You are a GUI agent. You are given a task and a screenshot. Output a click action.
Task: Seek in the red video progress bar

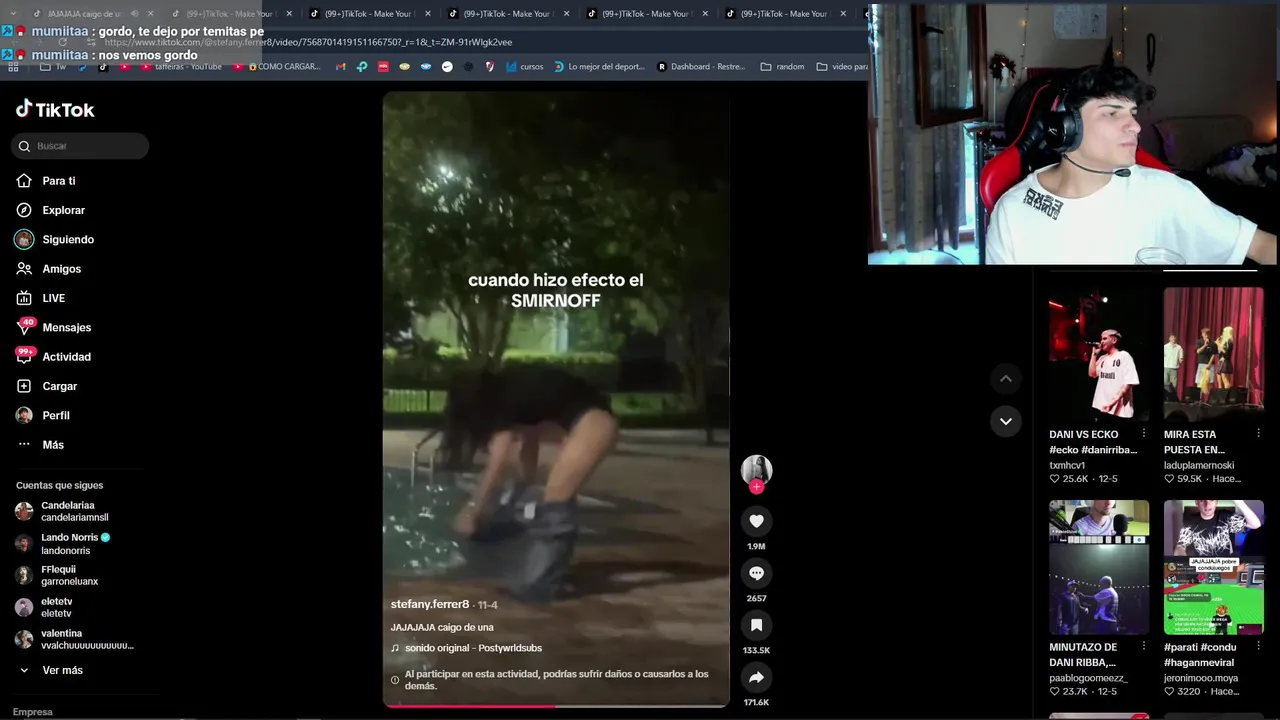555,706
